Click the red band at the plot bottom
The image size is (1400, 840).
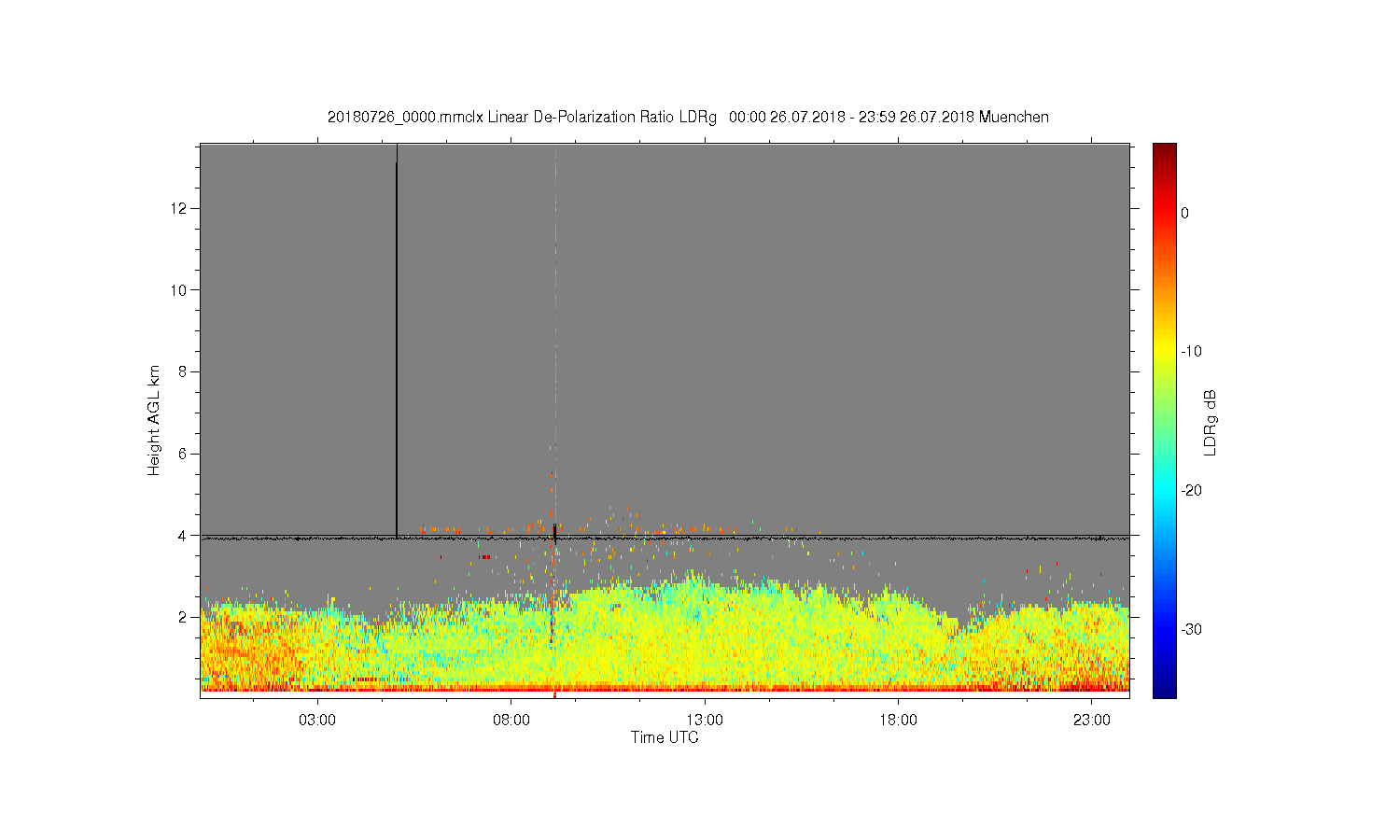pyautogui.click(x=665, y=688)
